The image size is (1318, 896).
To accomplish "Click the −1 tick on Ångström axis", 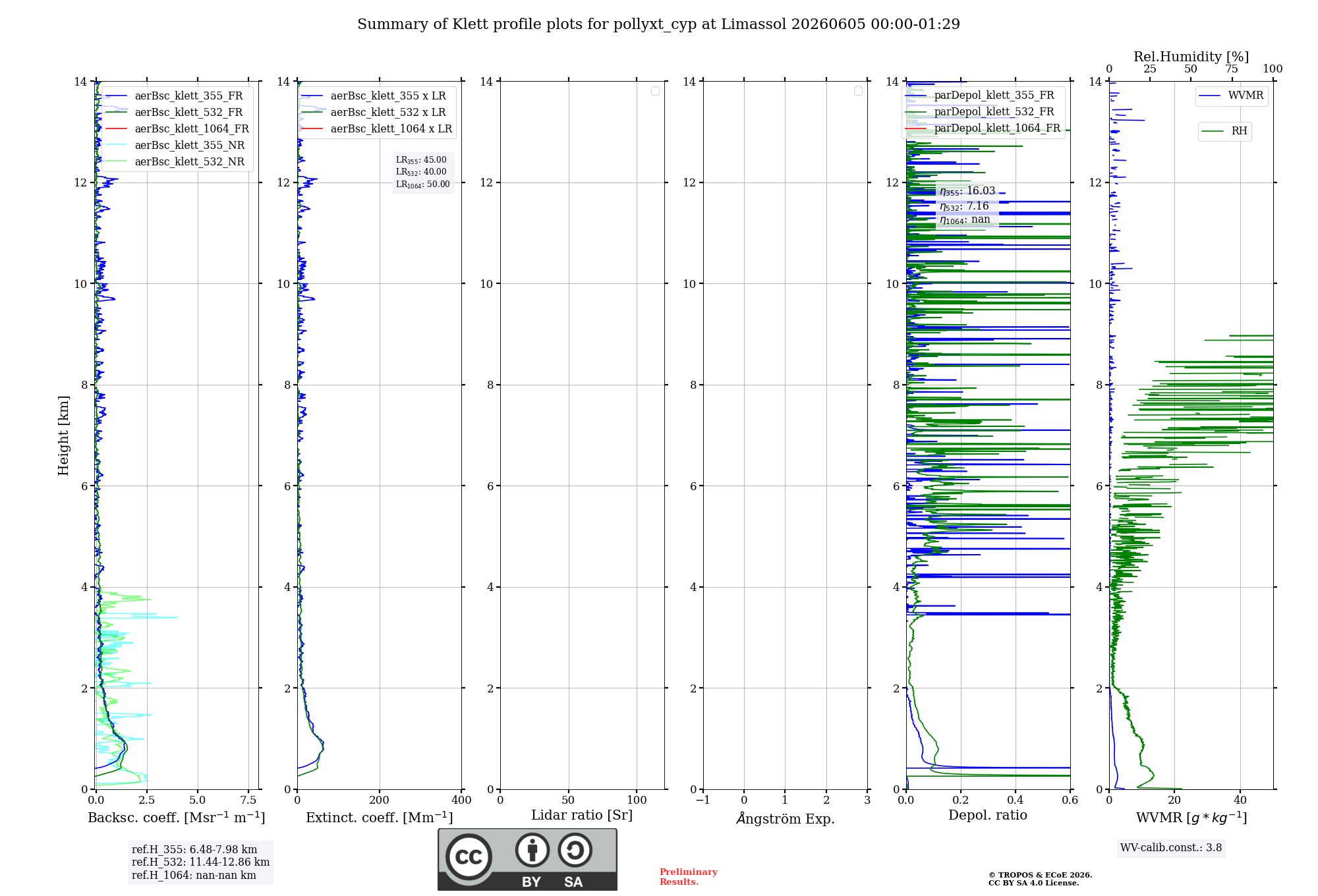I will coord(703,800).
